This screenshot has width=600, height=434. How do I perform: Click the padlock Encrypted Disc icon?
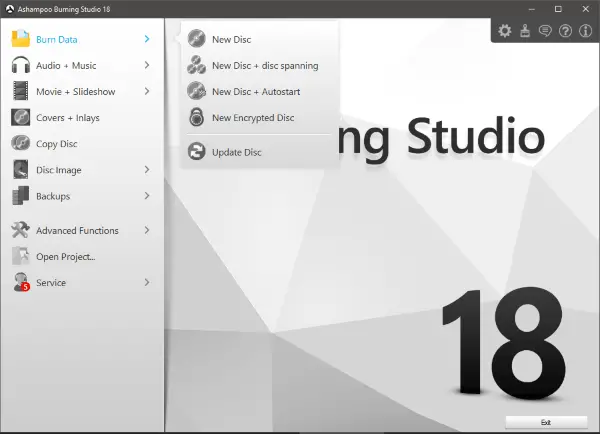[x=197, y=117]
